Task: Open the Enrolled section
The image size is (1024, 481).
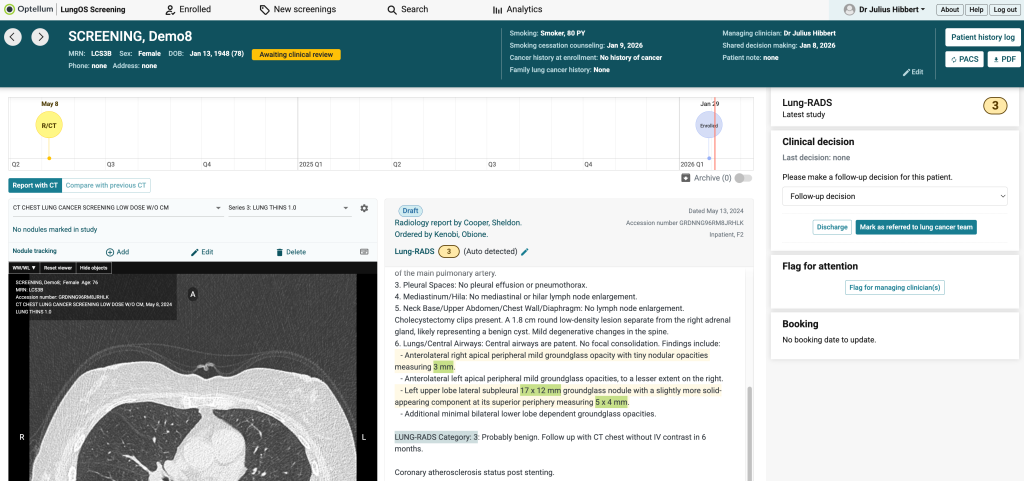Action: [x=187, y=9]
